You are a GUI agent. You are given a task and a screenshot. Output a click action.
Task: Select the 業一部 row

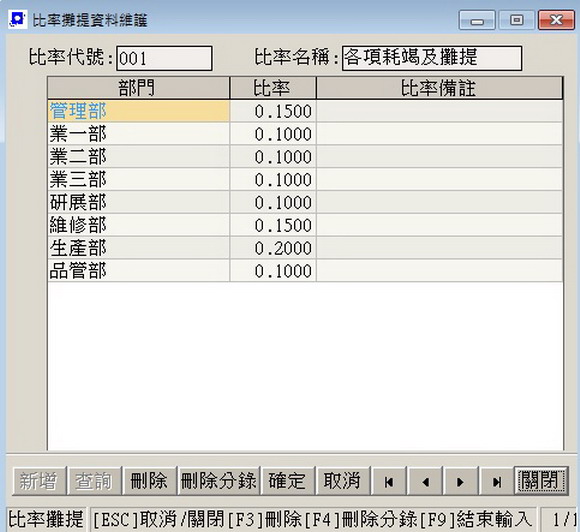(x=305, y=134)
